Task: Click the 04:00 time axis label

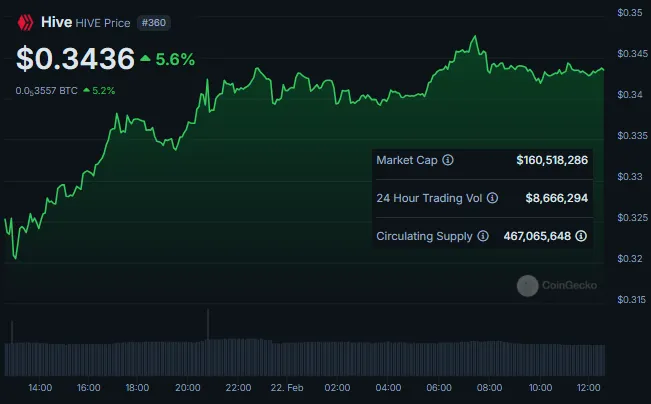Action: pyautogui.click(x=388, y=388)
